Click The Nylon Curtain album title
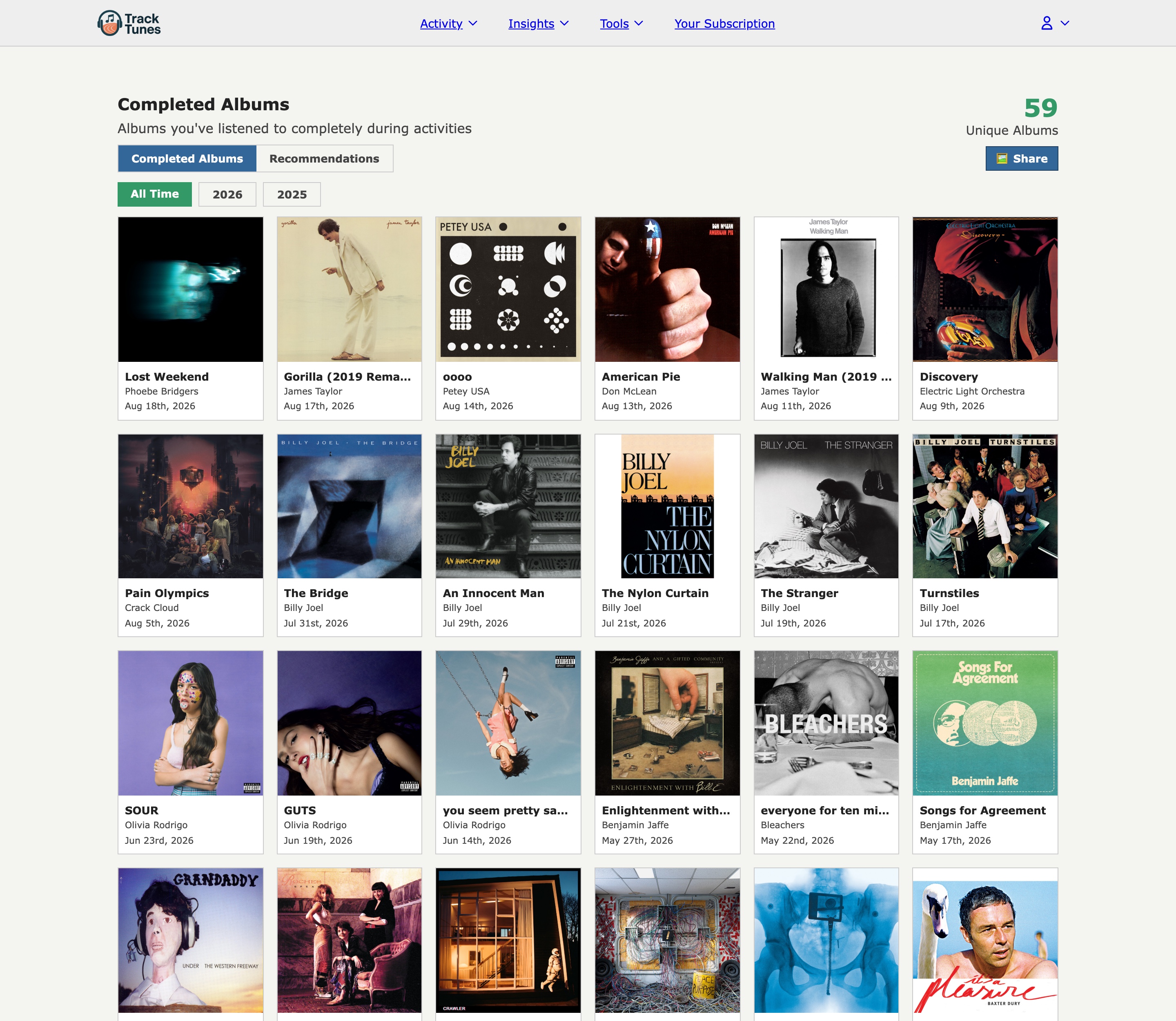Image resolution: width=1176 pixels, height=1021 pixels. (655, 593)
